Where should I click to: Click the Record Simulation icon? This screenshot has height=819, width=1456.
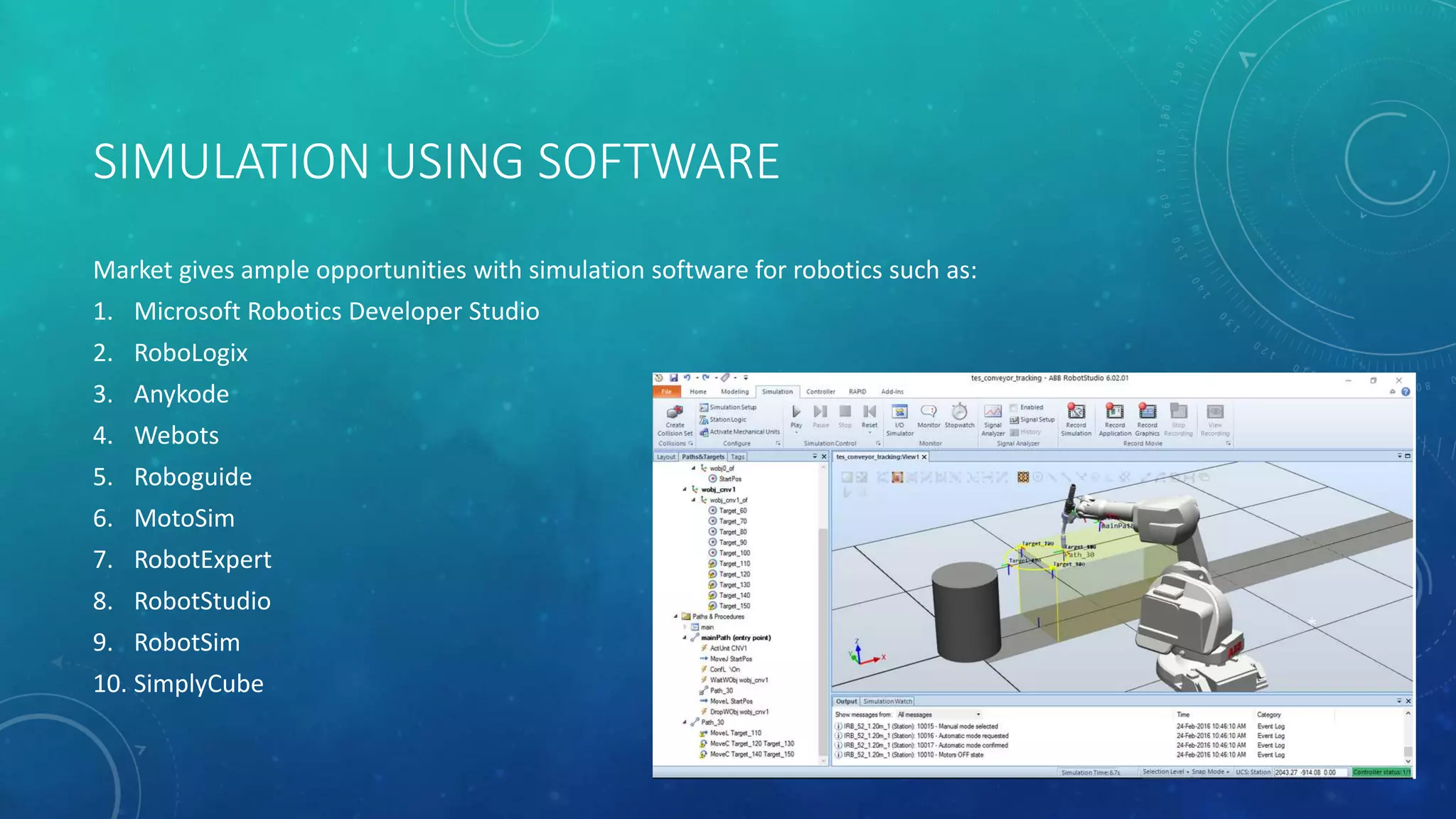1076,412
